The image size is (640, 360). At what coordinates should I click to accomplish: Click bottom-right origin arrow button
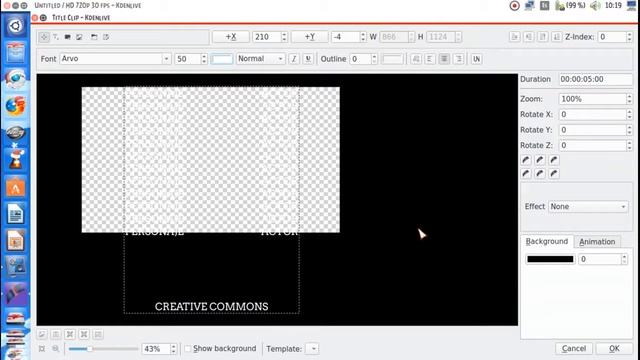point(554,174)
